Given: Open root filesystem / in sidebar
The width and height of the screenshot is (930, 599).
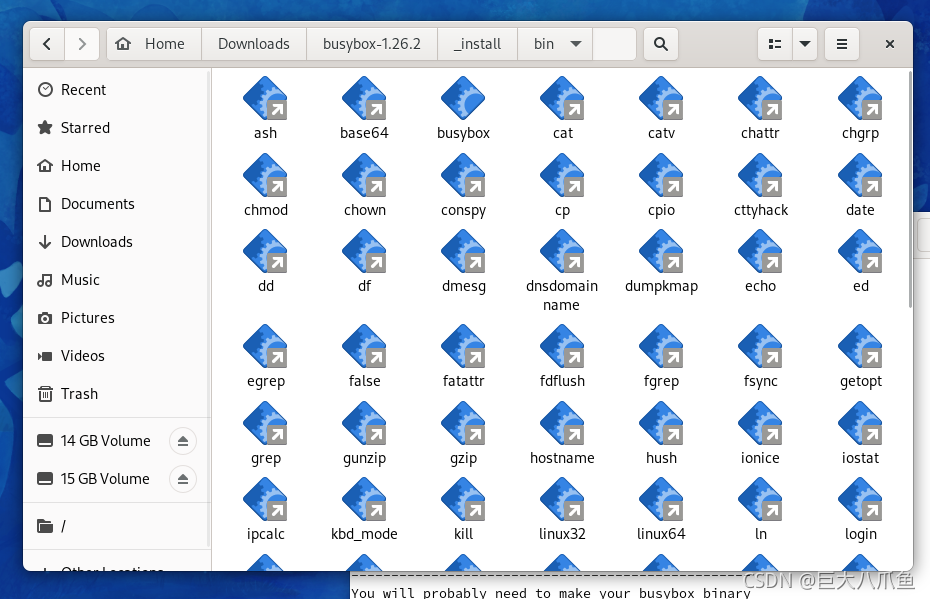Looking at the screenshot, I should pyautogui.click(x=117, y=526).
